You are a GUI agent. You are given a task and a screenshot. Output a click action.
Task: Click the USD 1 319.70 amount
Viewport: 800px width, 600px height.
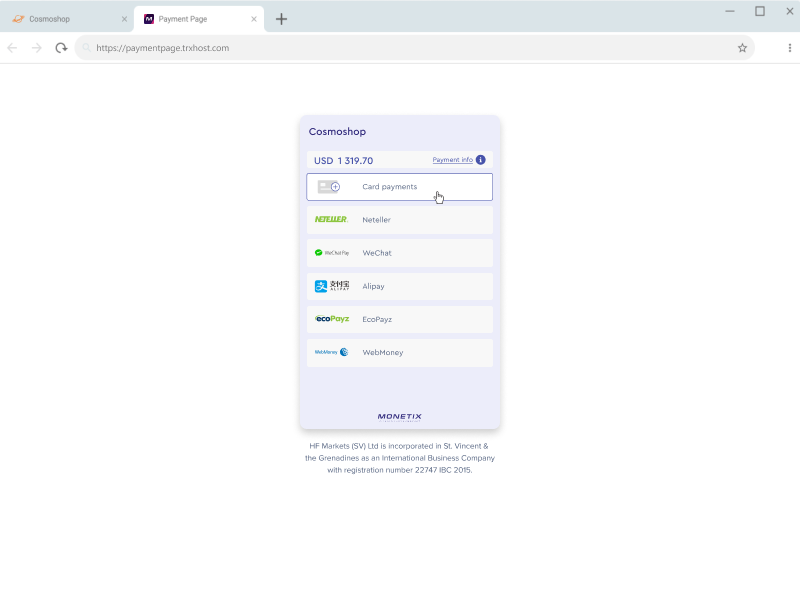343,161
